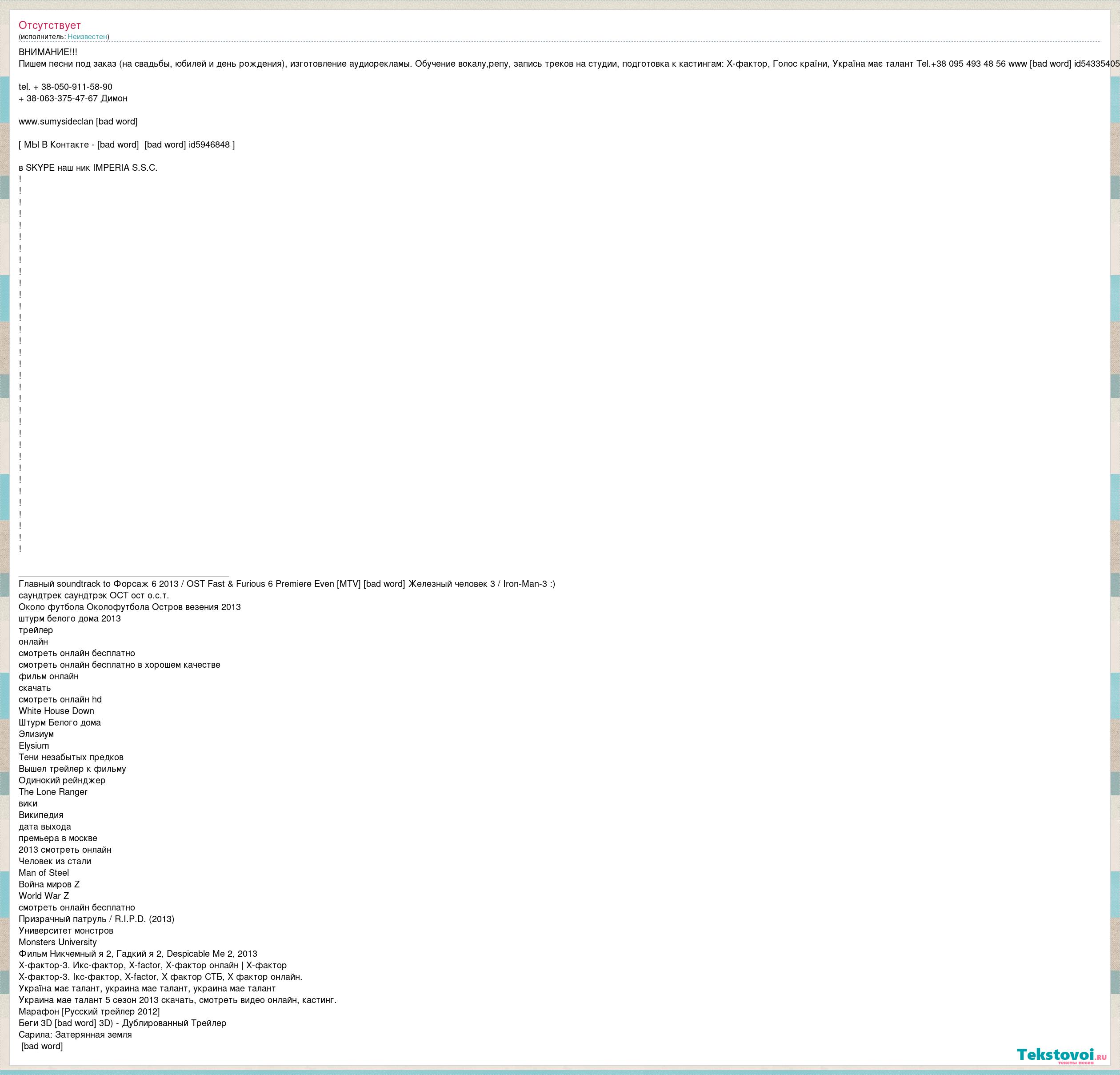Select the line смотреть онлайн hd
Viewport: 1120px width, 1075px height.
point(60,699)
